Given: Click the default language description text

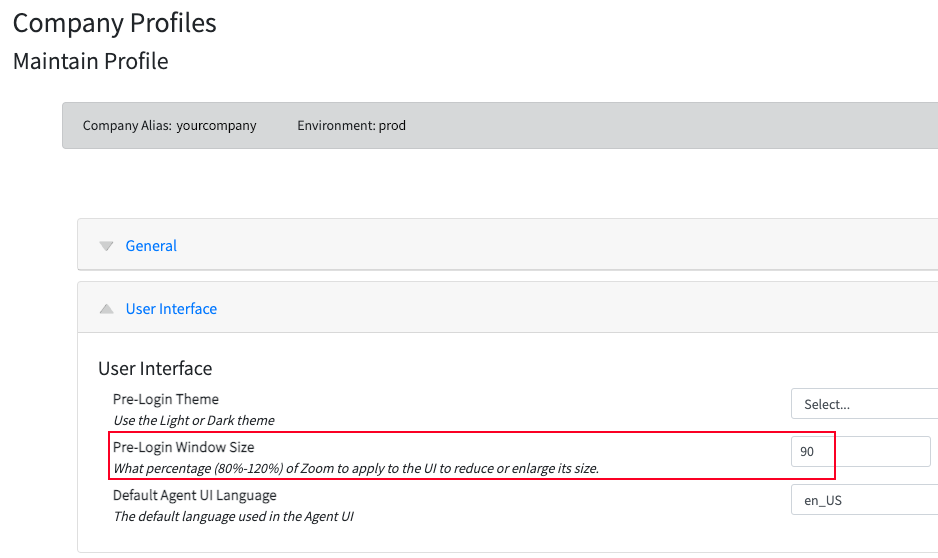Looking at the screenshot, I should coord(233,516).
